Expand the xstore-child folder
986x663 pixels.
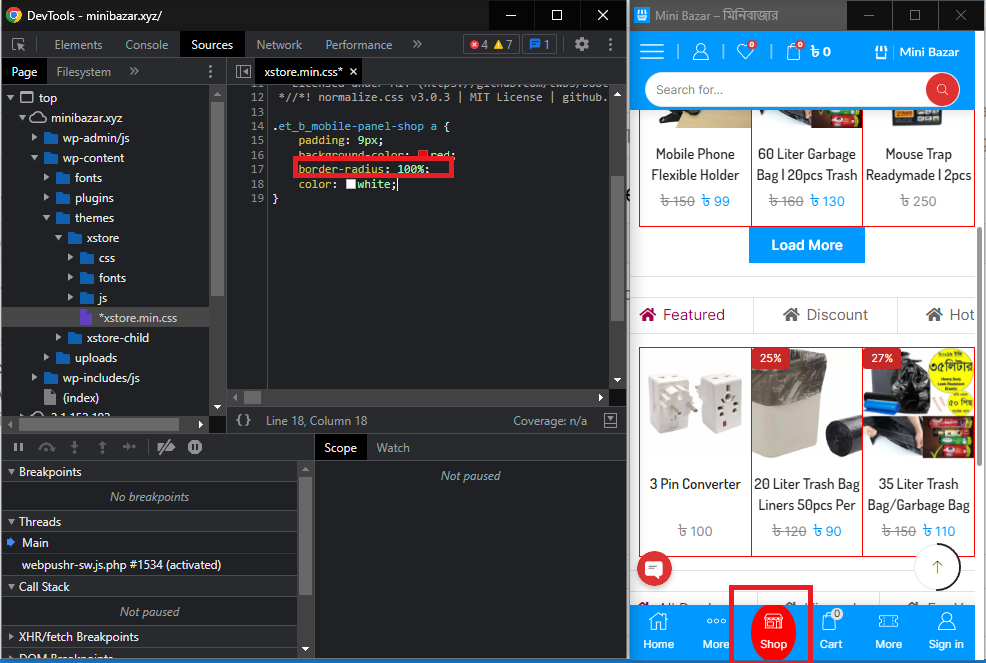pos(58,338)
